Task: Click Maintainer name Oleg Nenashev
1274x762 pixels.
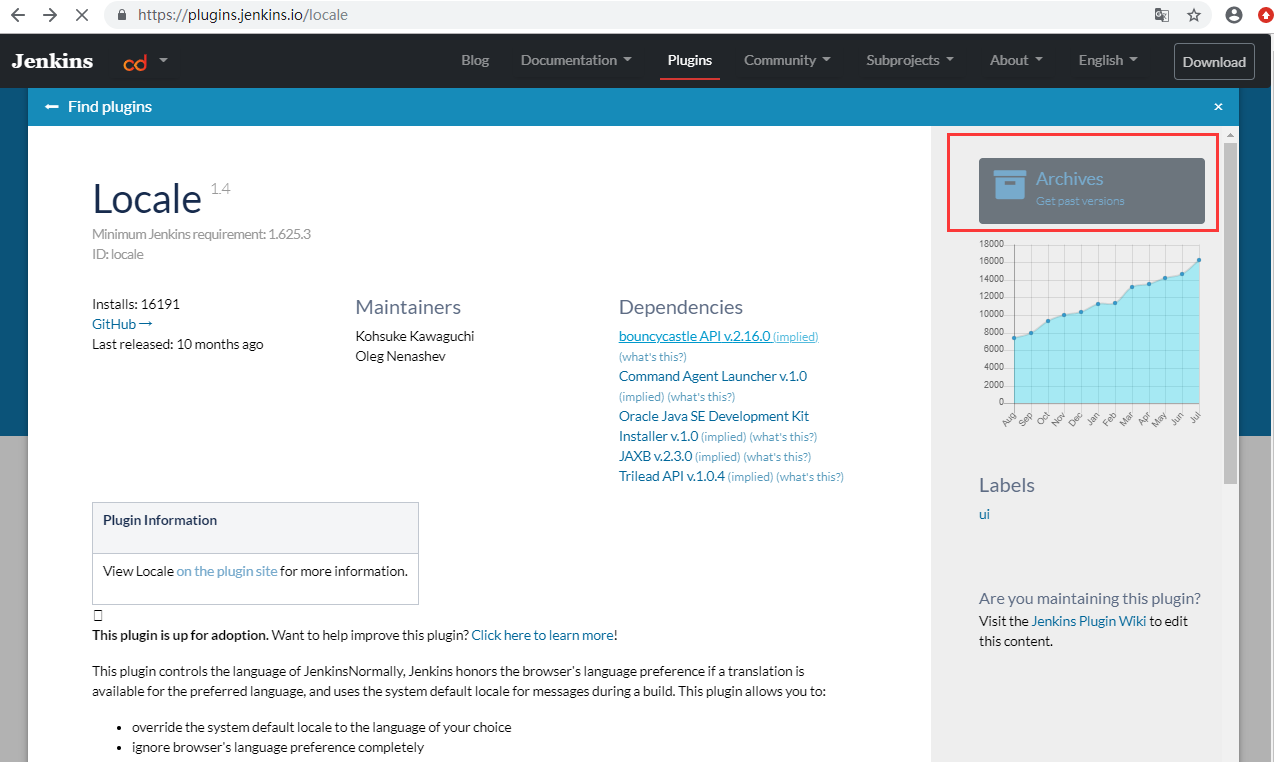Action: [x=398, y=356]
